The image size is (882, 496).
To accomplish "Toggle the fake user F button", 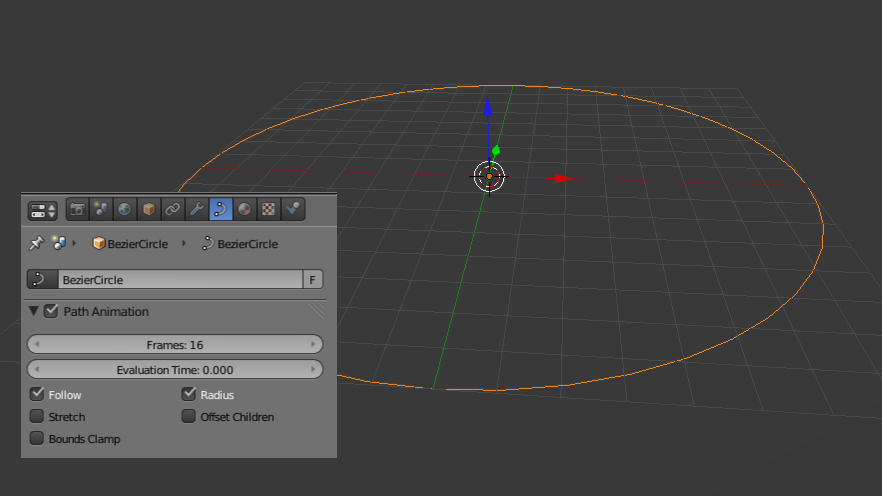I will click(313, 279).
